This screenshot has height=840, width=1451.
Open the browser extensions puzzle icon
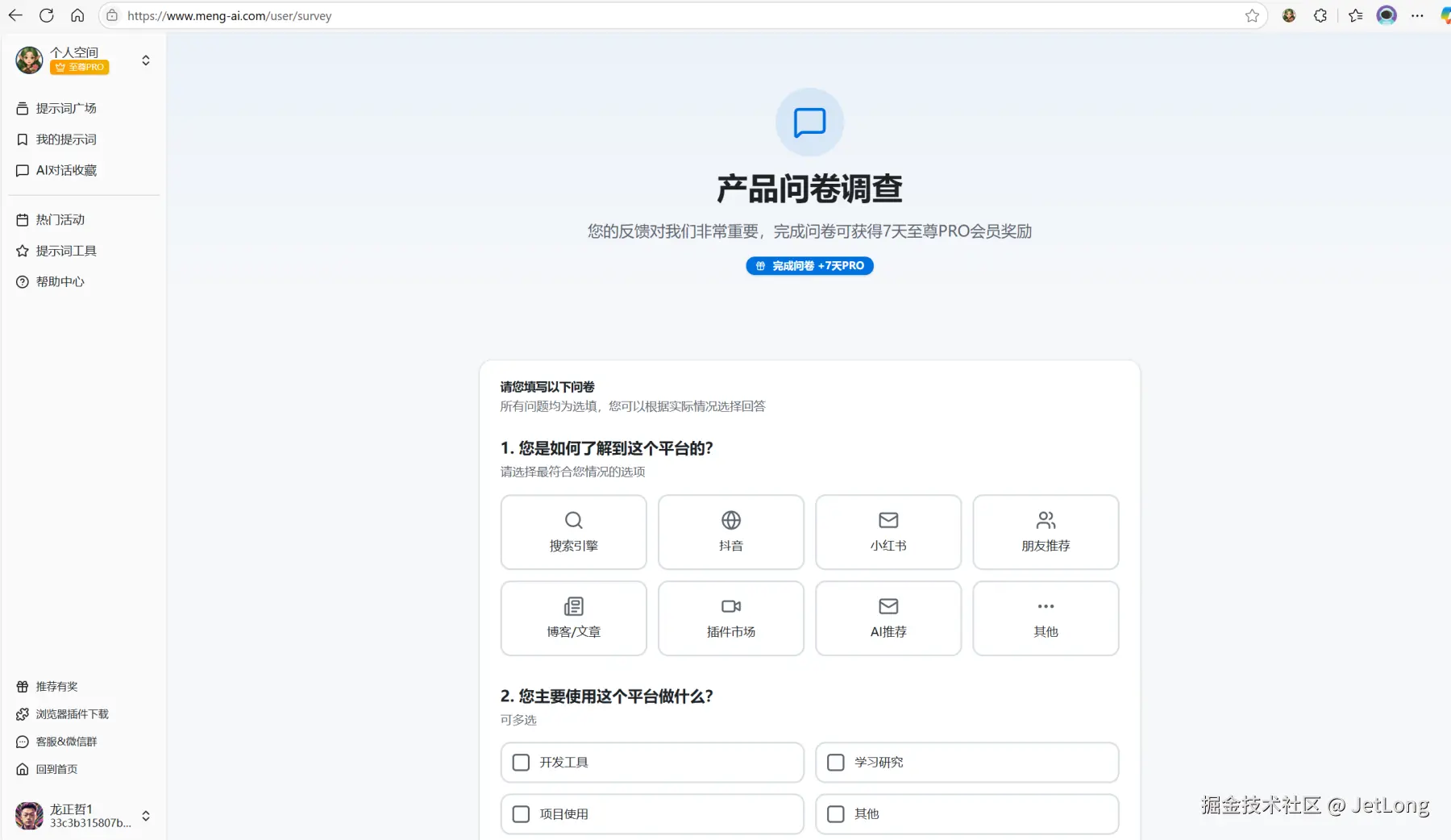coord(1320,15)
